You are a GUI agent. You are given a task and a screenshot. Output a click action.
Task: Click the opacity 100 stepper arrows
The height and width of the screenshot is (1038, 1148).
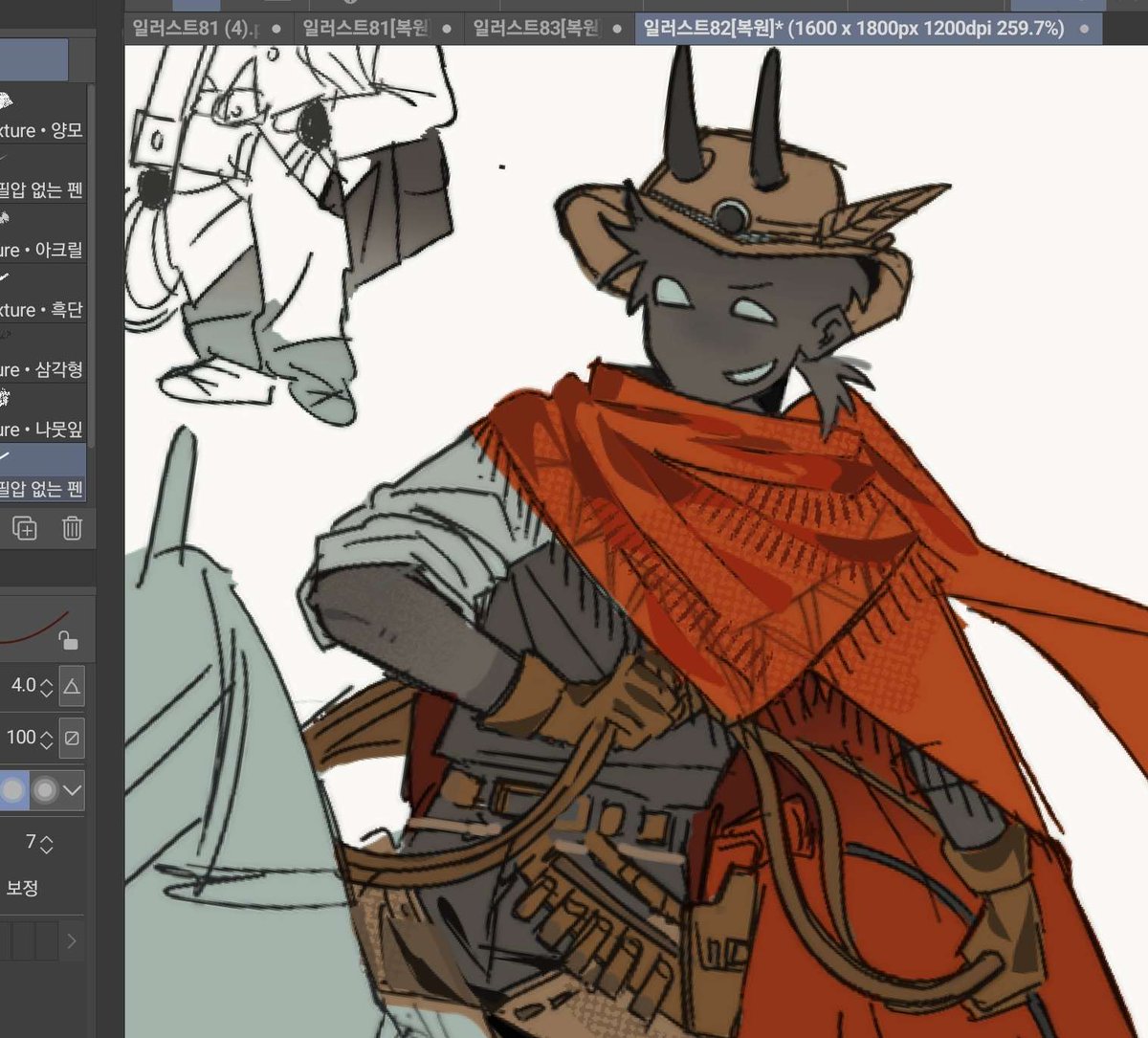[46, 738]
